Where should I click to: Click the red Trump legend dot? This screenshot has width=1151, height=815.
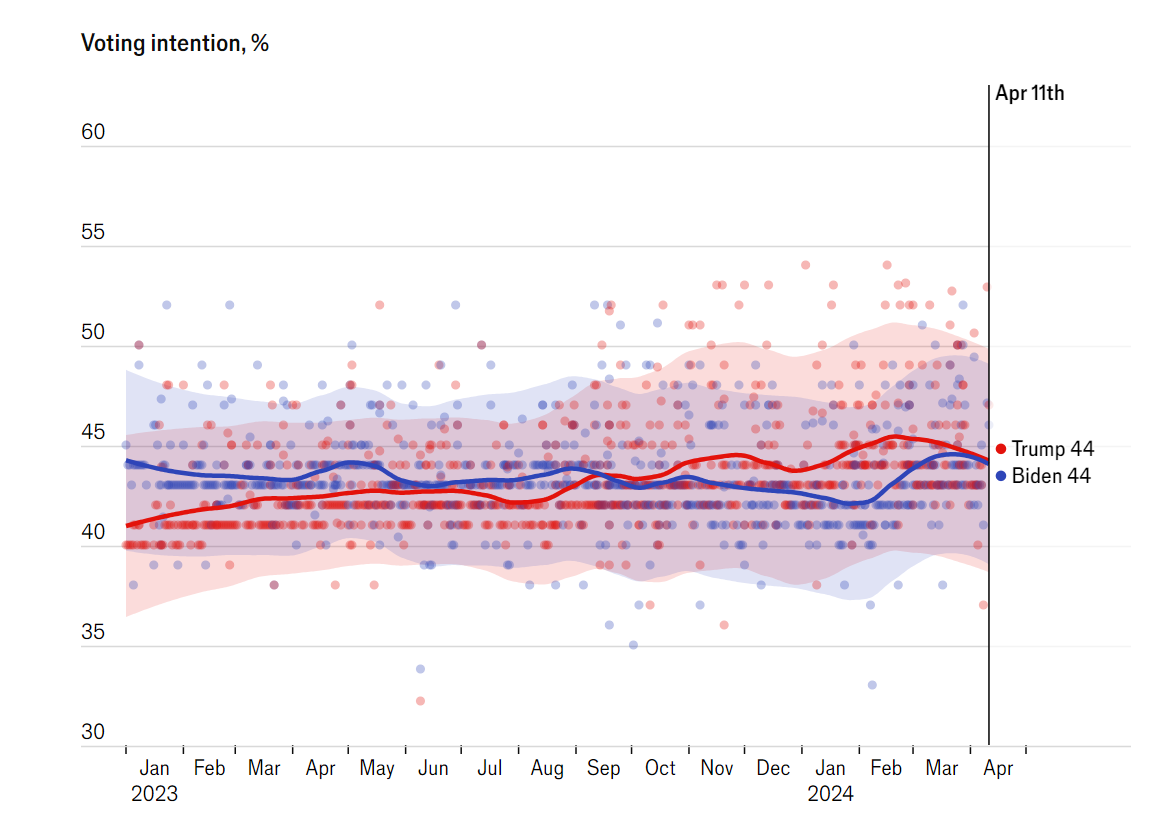1001,449
